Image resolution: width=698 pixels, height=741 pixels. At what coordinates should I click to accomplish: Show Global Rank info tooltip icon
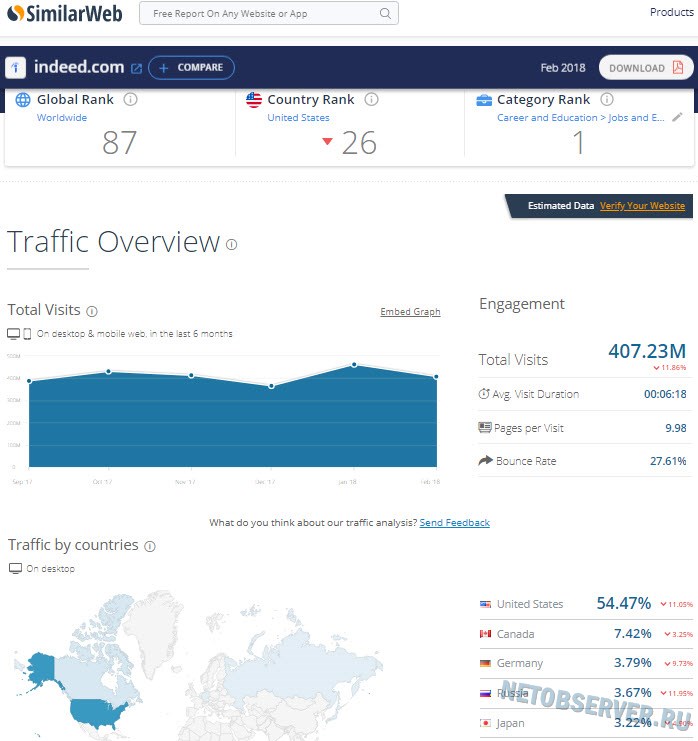point(130,99)
